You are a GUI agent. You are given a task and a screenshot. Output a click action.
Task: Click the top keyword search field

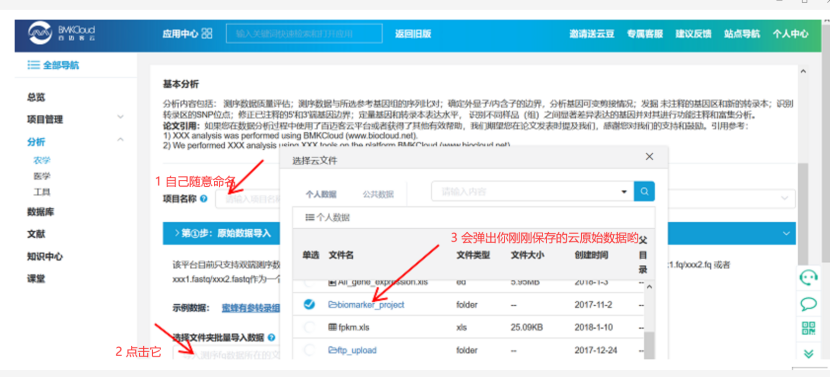tap(304, 33)
